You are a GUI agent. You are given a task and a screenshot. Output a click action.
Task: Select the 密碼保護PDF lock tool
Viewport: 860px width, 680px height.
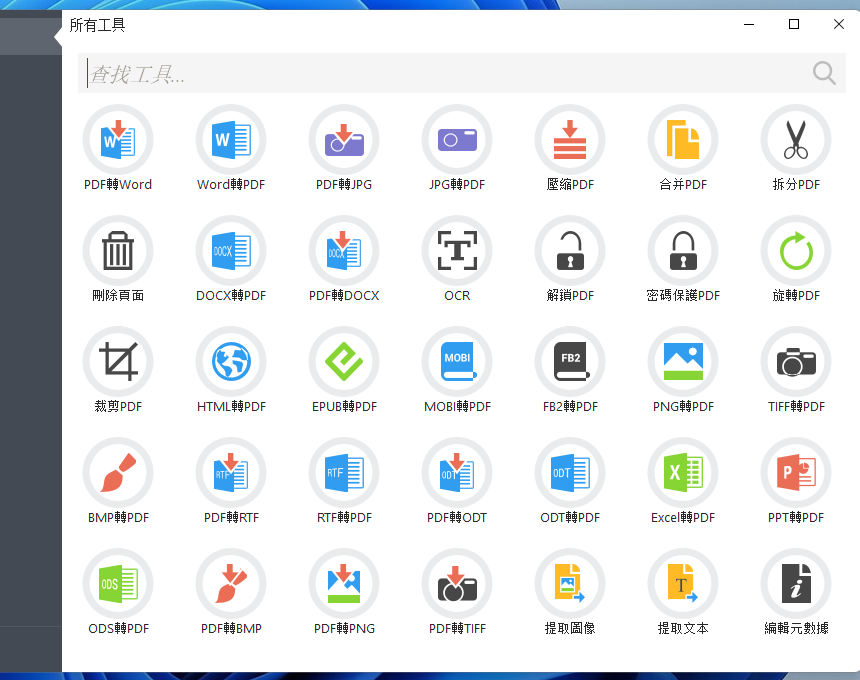coord(683,251)
